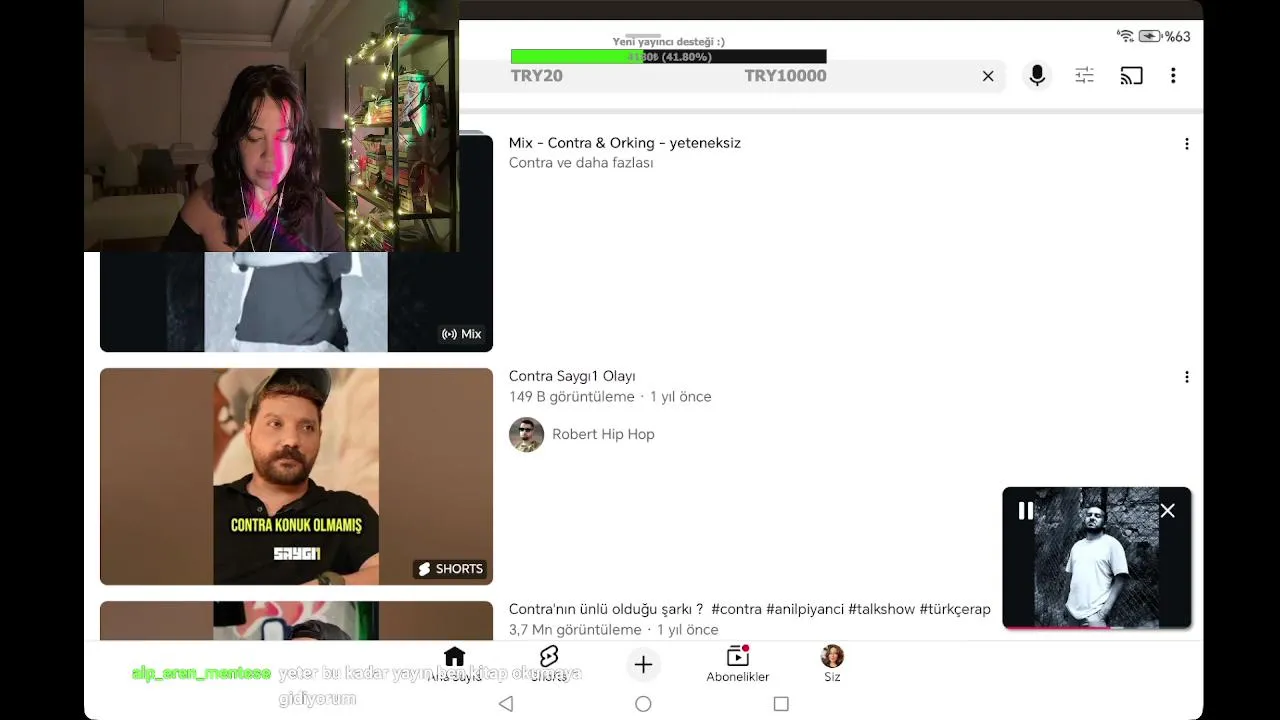Go to the Home tab
This screenshot has width=1280, height=720.
tap(455, 663)
